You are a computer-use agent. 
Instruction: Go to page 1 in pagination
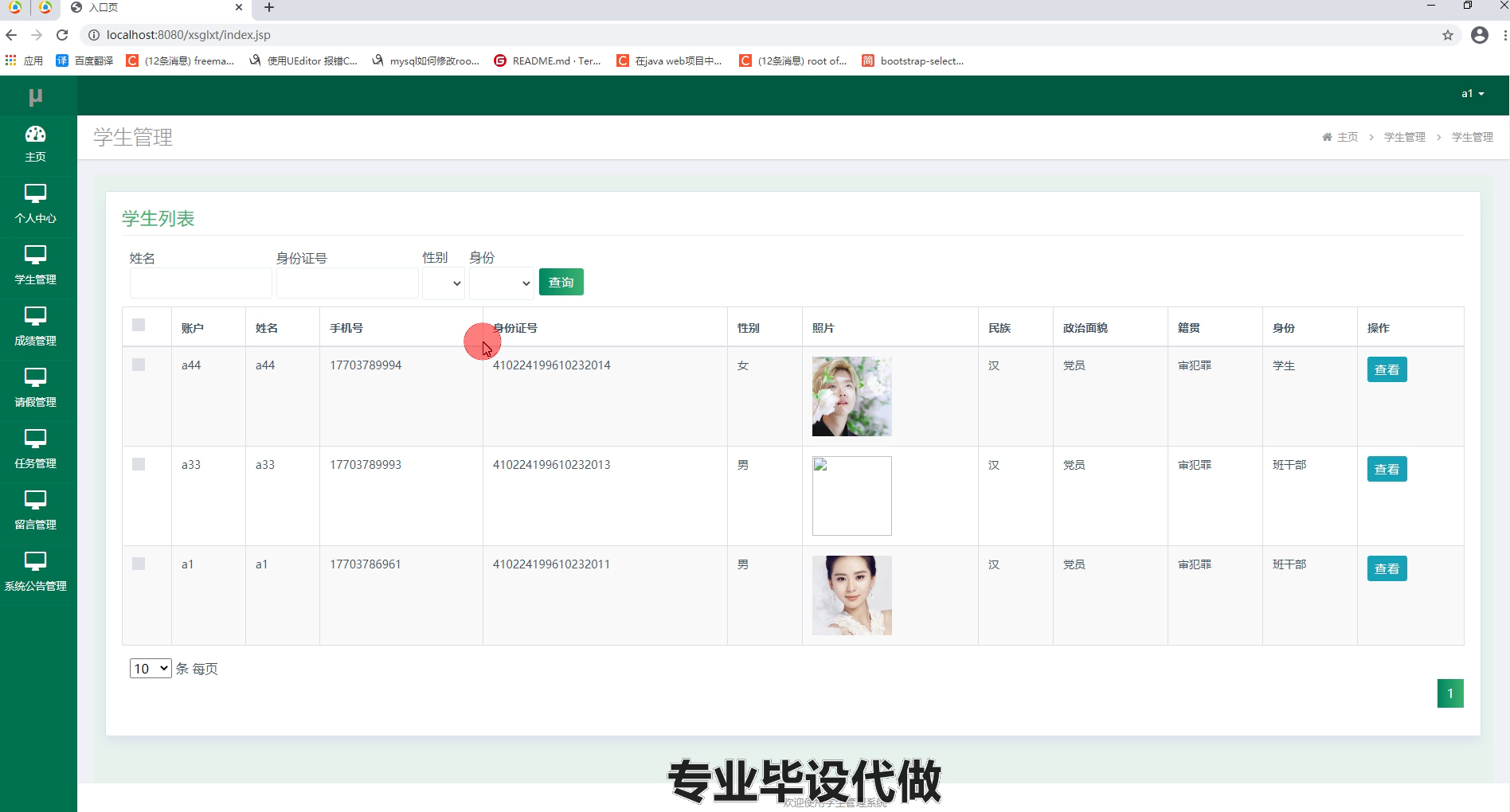point(1450,693)
